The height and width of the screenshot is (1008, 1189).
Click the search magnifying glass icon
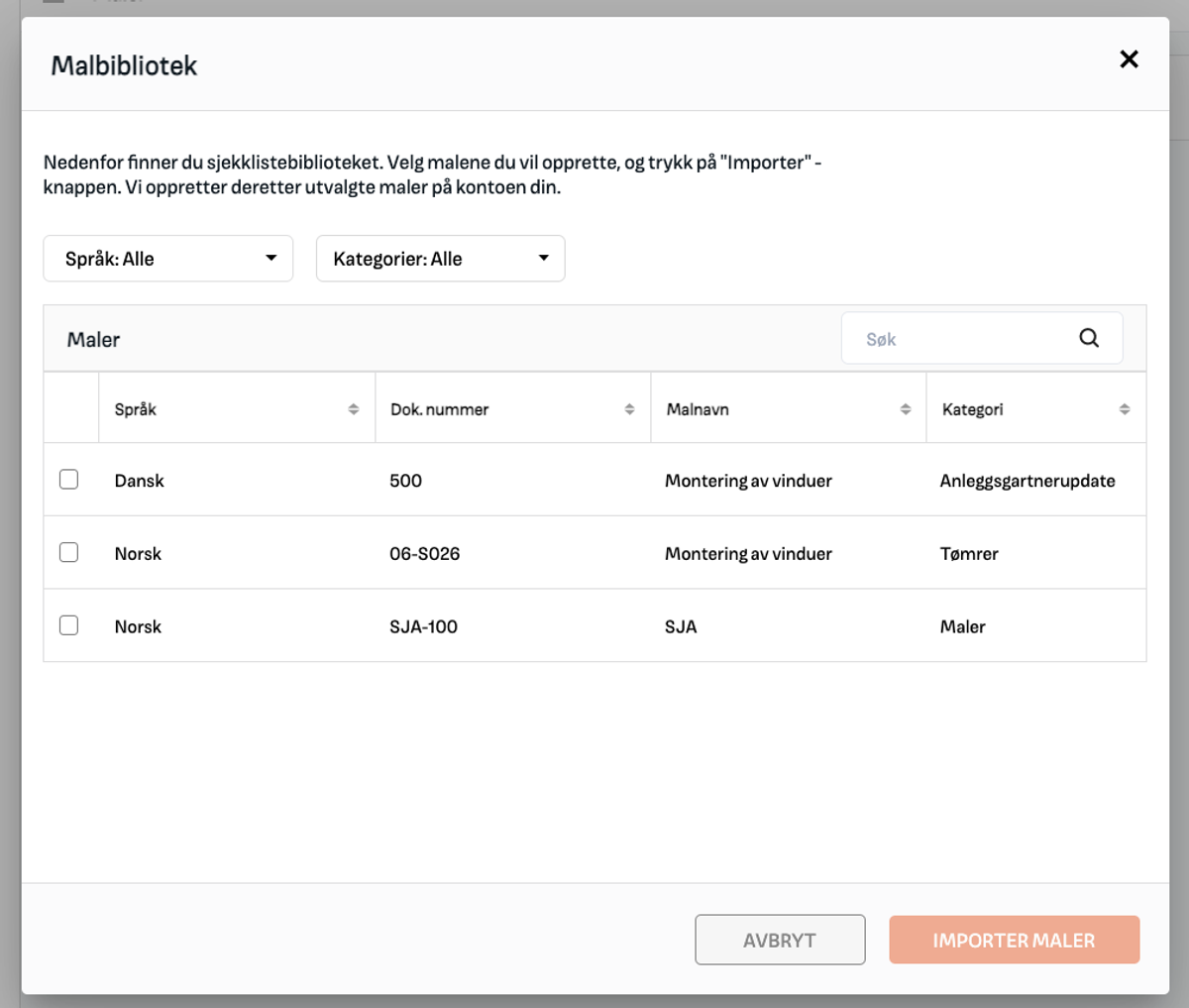tap(1089, 338)
